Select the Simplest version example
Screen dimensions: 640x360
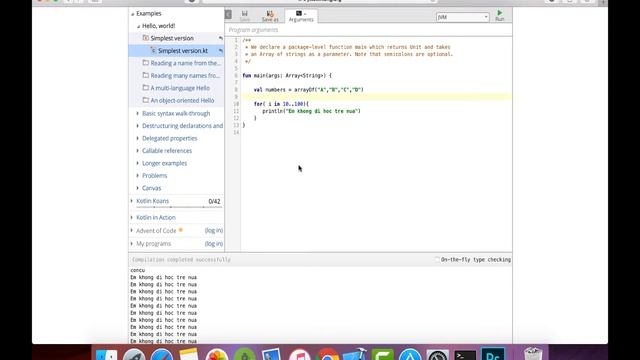(172, 38)
